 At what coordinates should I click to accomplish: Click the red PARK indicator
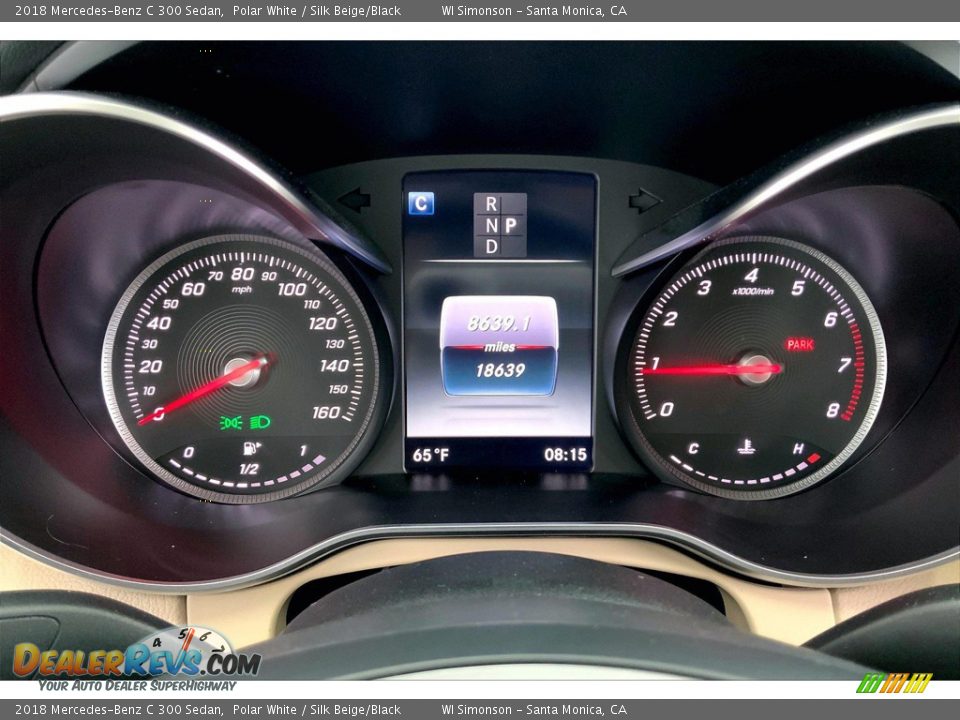point(800,345)
